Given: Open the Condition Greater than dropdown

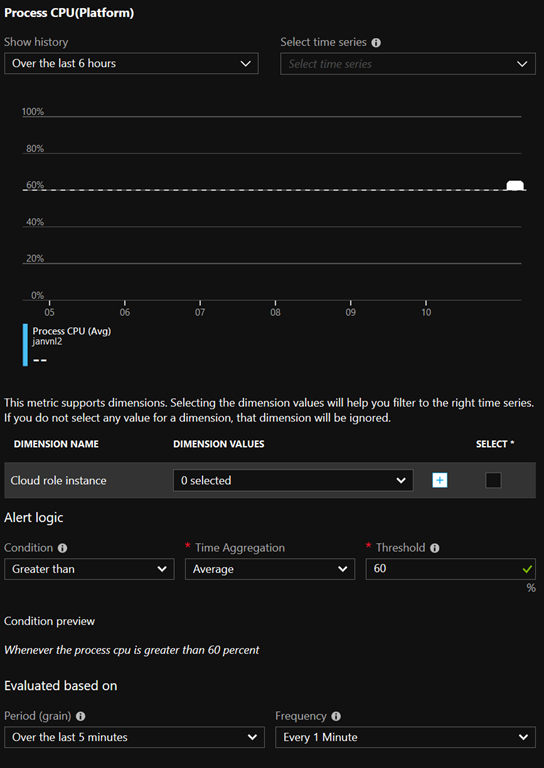Looking at the screenshot, I should click(89, 569).
